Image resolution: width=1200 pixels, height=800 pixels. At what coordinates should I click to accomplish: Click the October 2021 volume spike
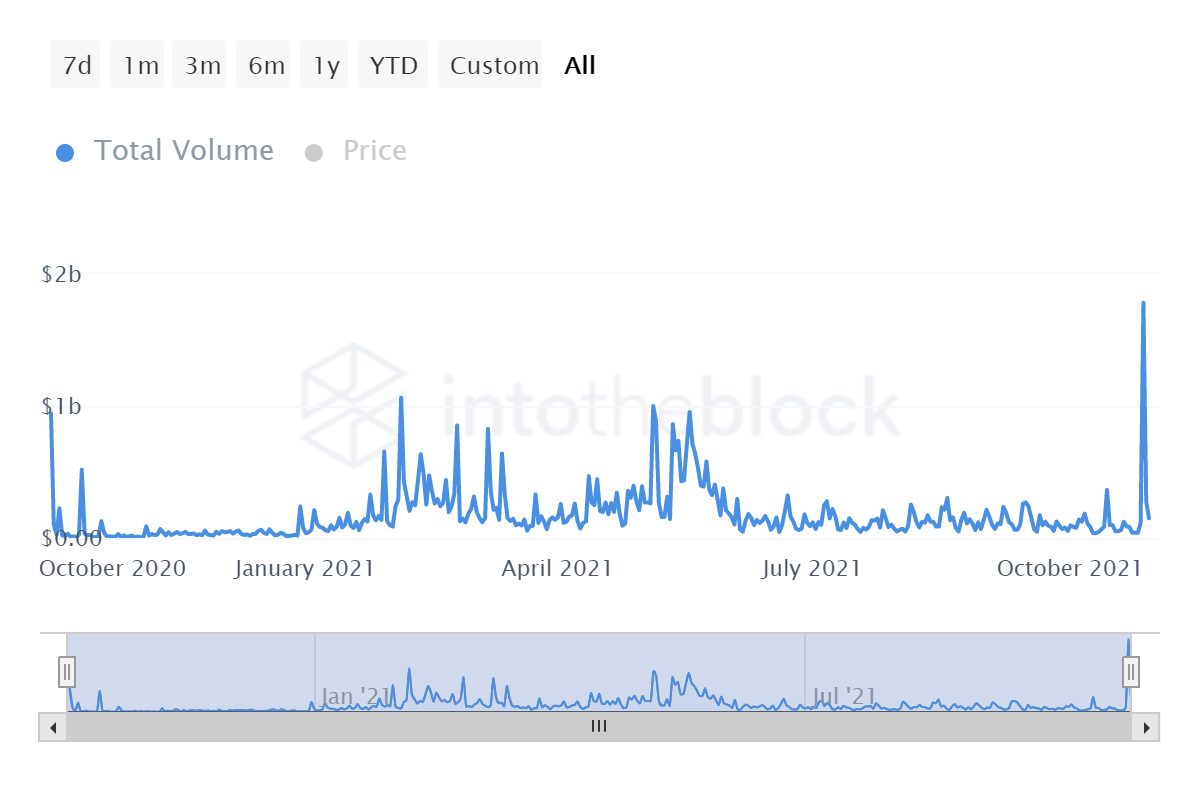(x=1143, y=304)
